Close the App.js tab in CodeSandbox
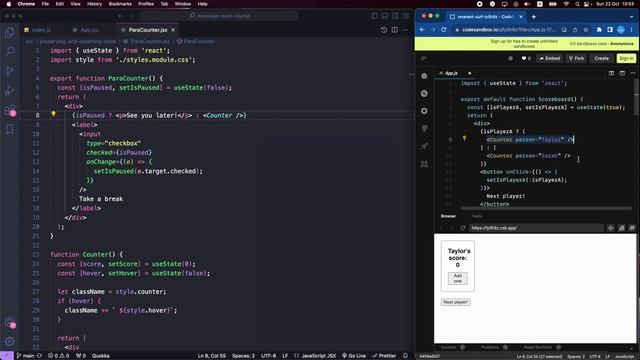Screen dimensions: 640x360 click(469, 73)
